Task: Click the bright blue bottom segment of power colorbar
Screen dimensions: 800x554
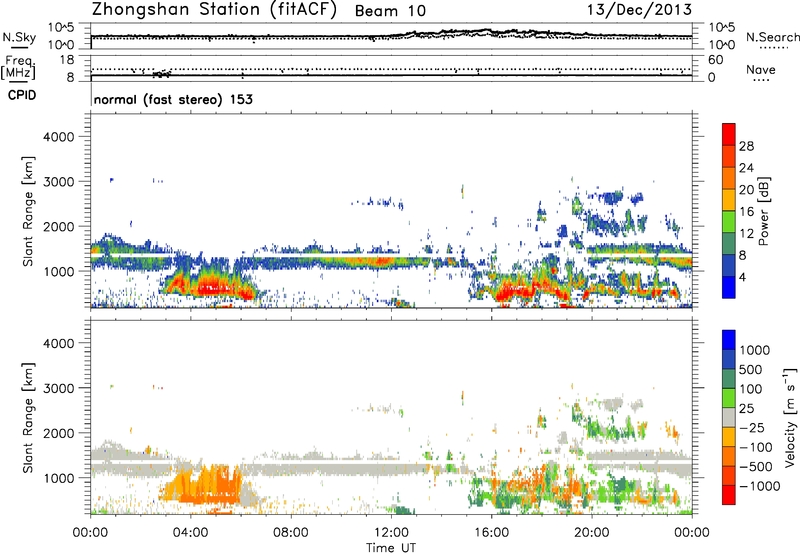Action: pos(729,287)
